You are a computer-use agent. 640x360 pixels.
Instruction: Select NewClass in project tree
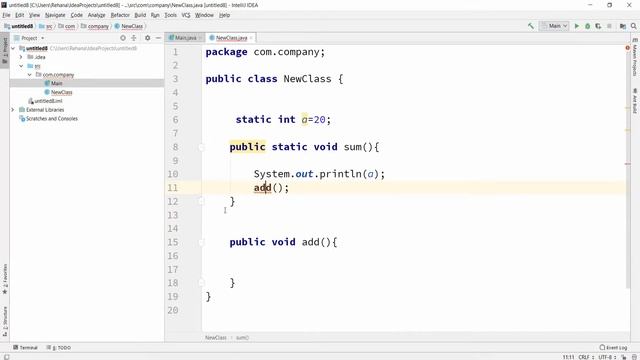coord(62,92)
